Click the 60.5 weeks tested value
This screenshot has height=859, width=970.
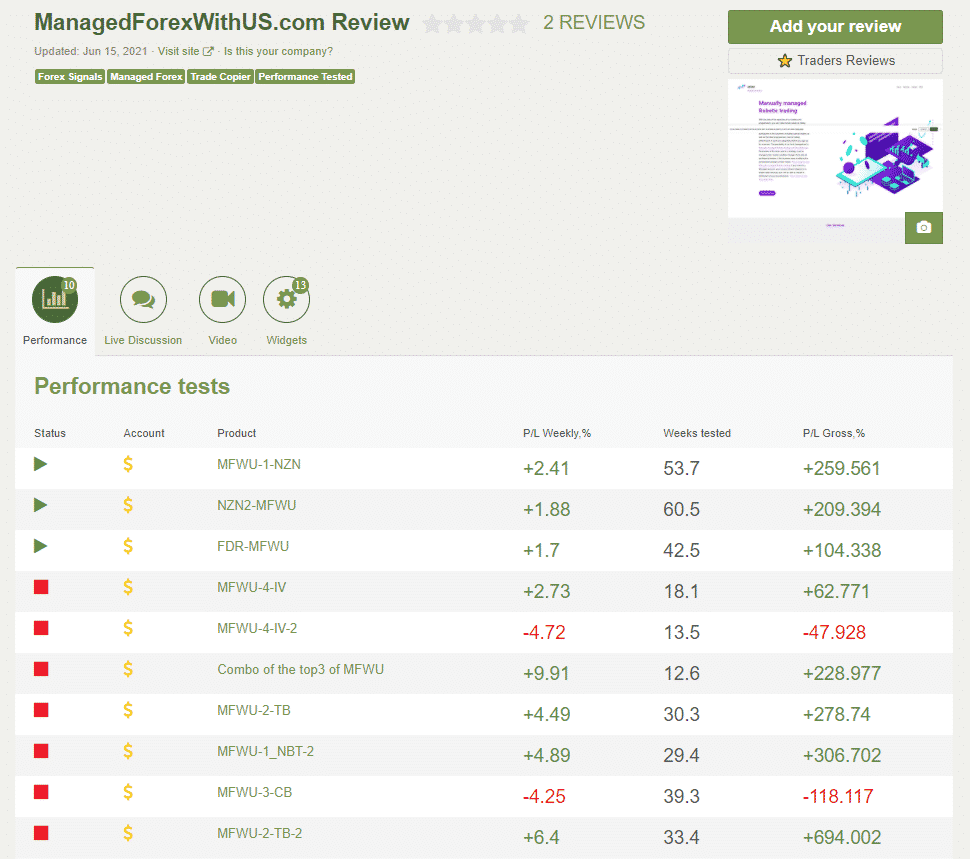pos(682,510)
